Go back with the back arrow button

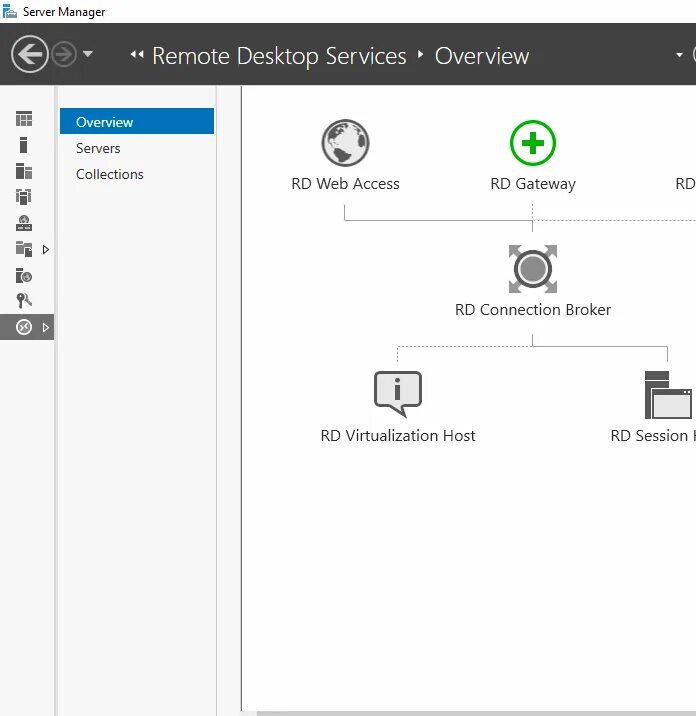tap(30, 55)
